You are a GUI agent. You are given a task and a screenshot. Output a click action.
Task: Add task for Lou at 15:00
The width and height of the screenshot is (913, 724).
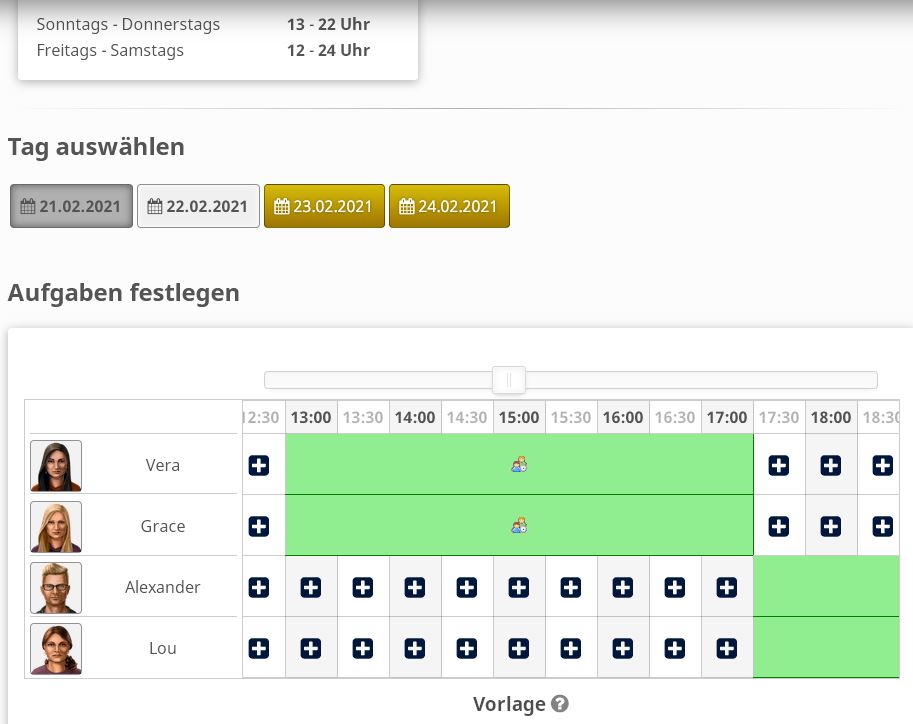[519, 648]
